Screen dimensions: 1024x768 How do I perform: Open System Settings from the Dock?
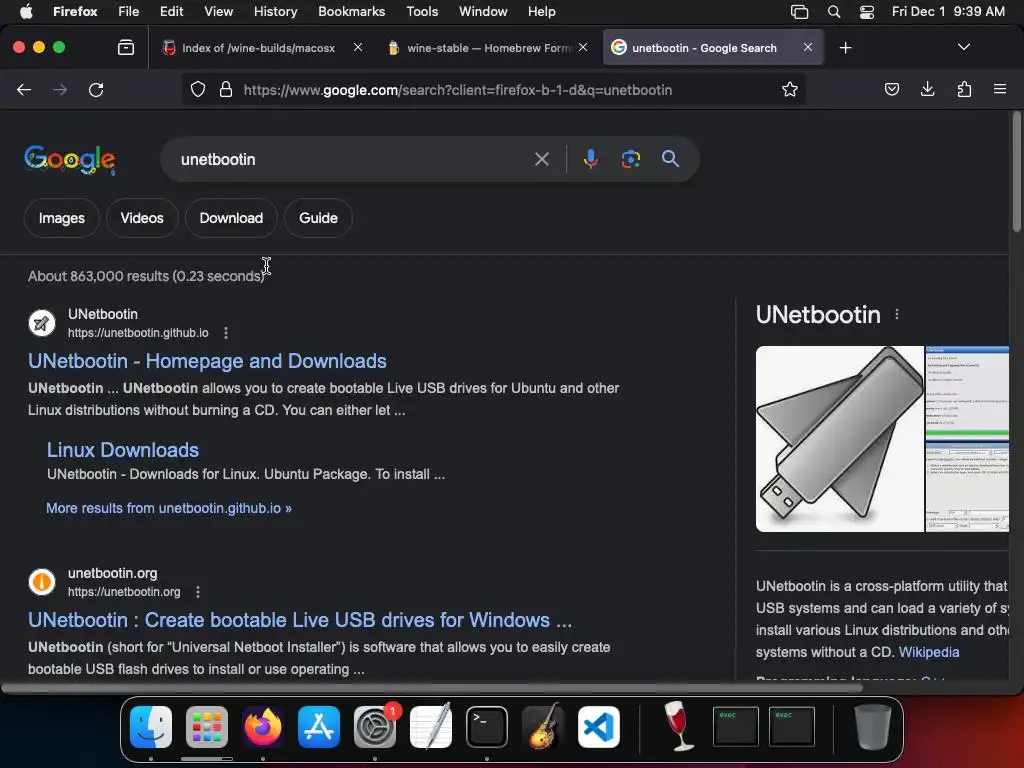(375, 727)
